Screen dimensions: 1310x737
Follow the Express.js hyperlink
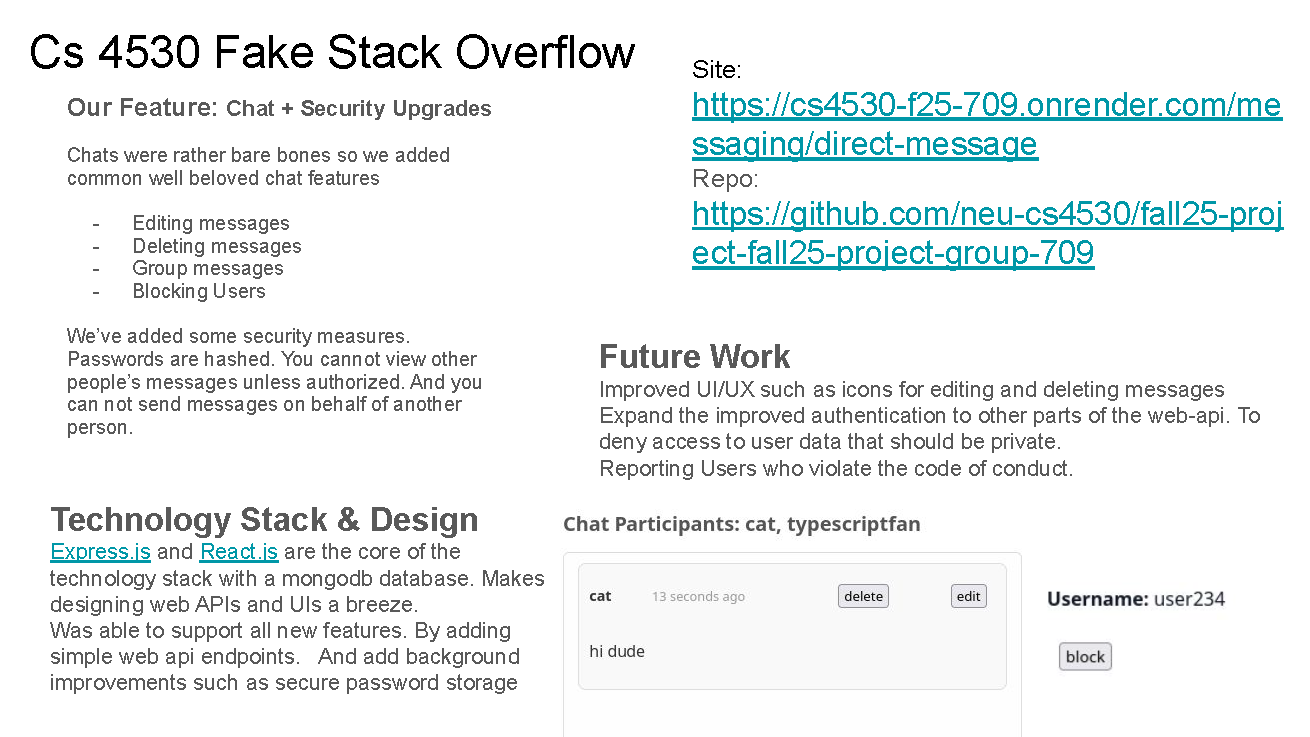tap(100, 552)
